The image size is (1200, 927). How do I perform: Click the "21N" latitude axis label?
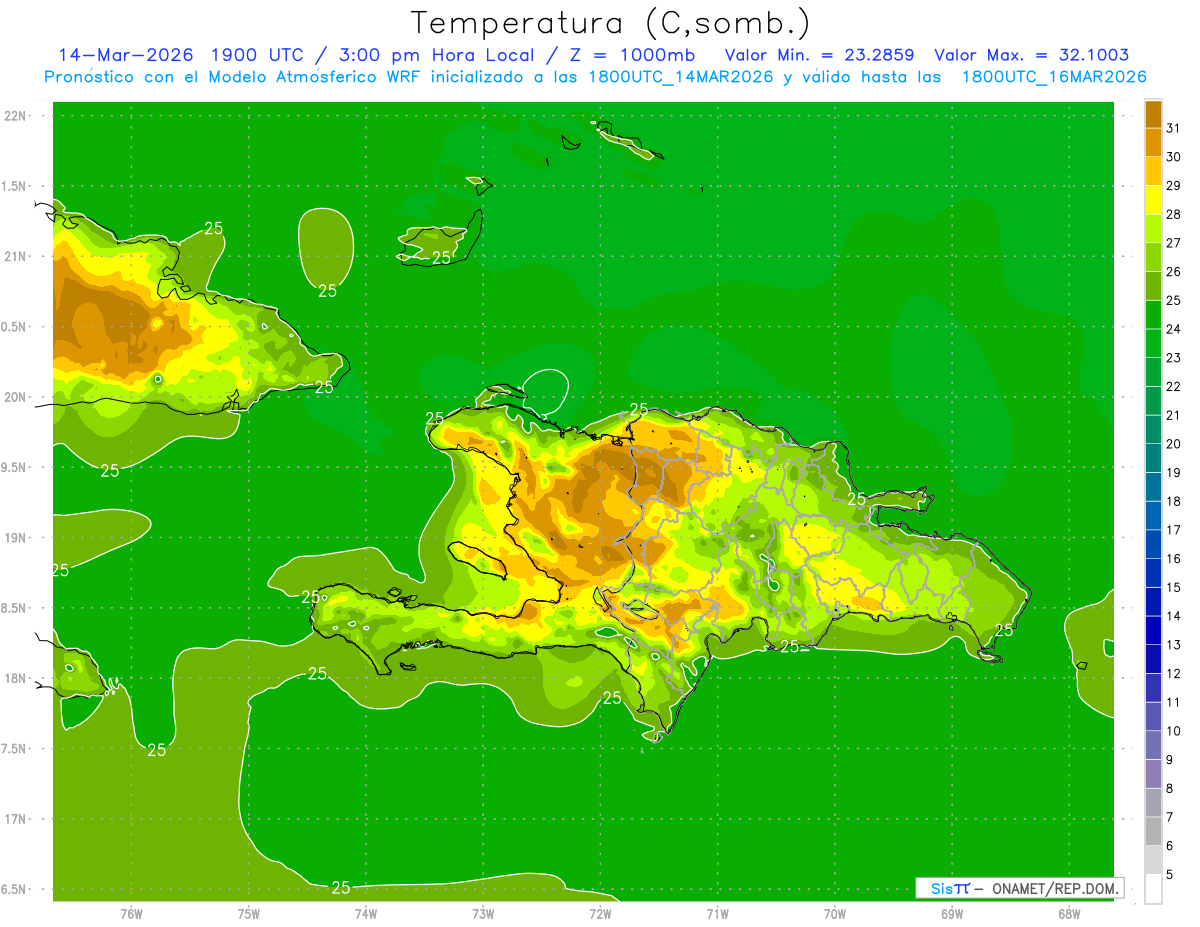pyautogui.click(x=17, y=256)
